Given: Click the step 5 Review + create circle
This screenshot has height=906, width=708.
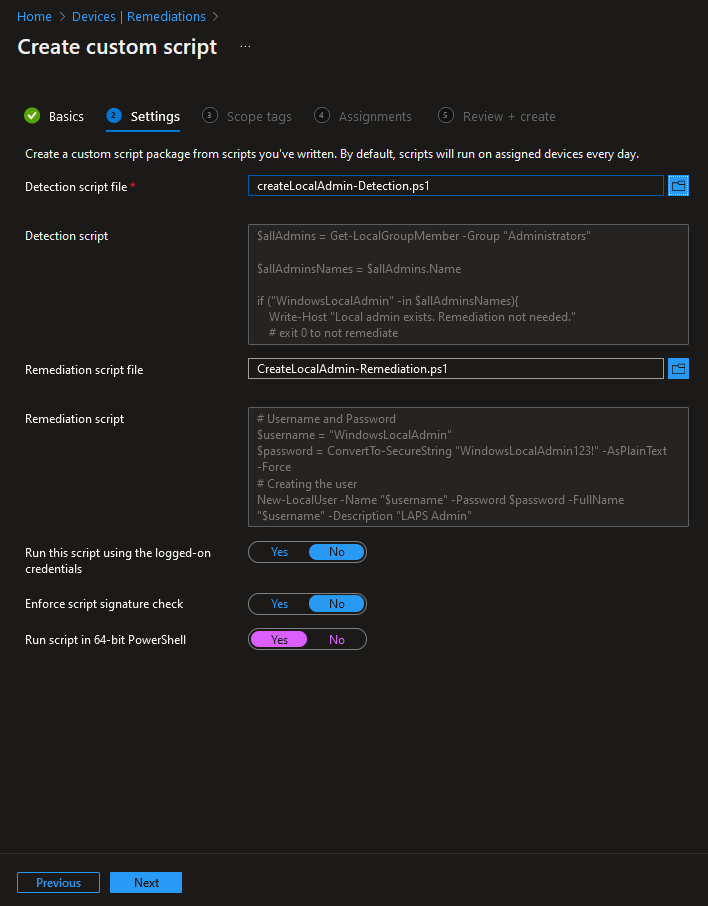Looking at the screenshot, I should point(446,116).
